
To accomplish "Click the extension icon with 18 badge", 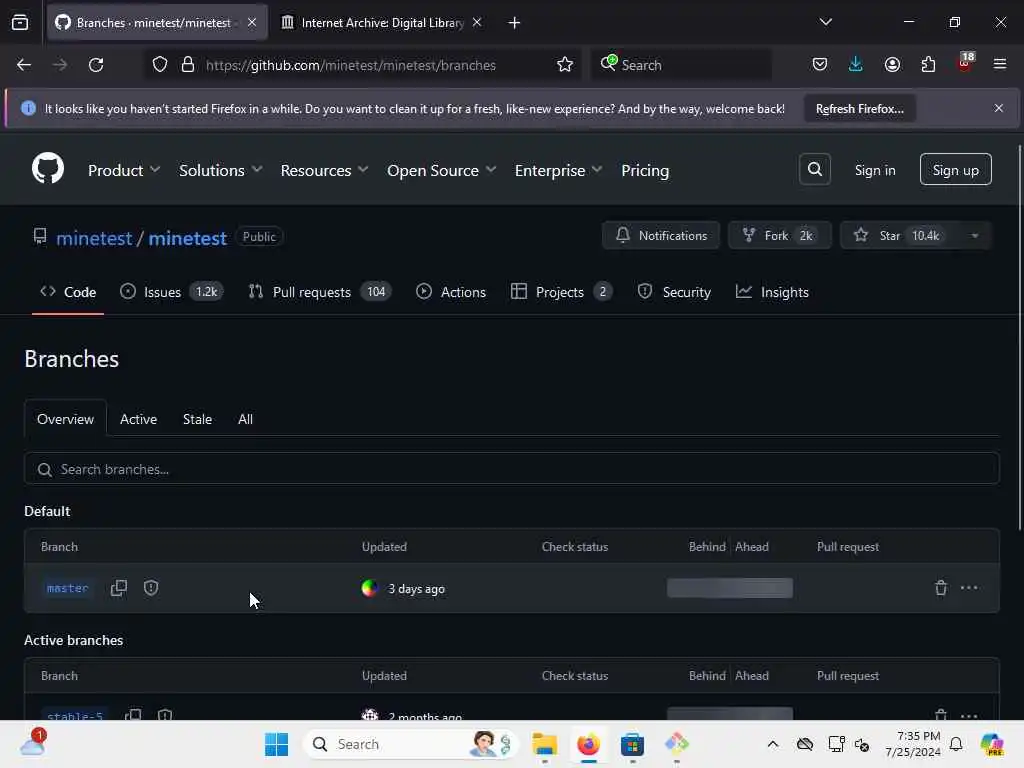I will (x=965, y=63).
